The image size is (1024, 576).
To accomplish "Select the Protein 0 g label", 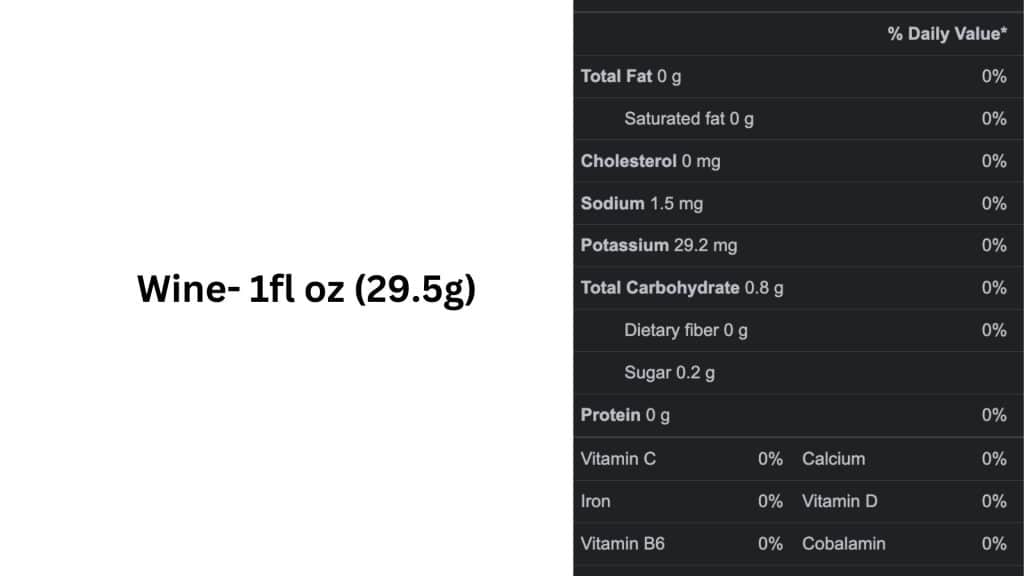I will 625,415.
